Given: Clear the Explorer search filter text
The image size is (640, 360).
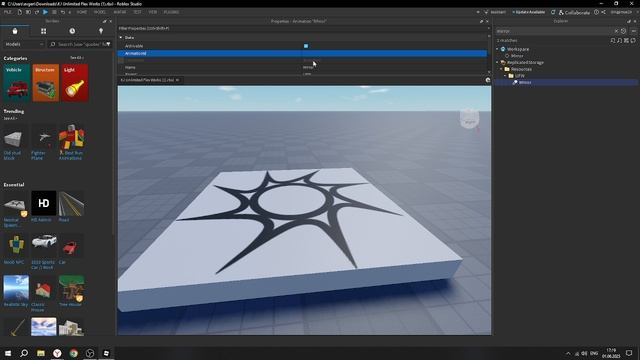Looking at the screenshot, I should [x=616, y=31].
